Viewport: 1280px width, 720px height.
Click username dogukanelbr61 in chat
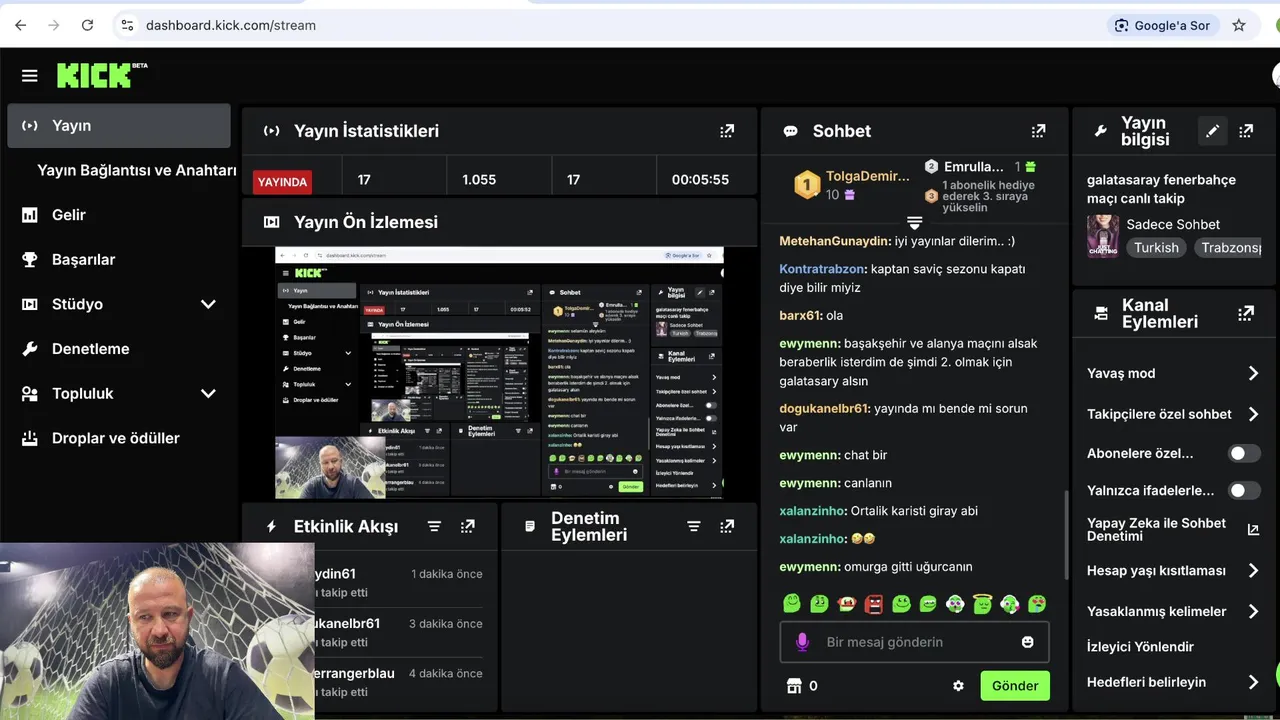pos(825,408)
